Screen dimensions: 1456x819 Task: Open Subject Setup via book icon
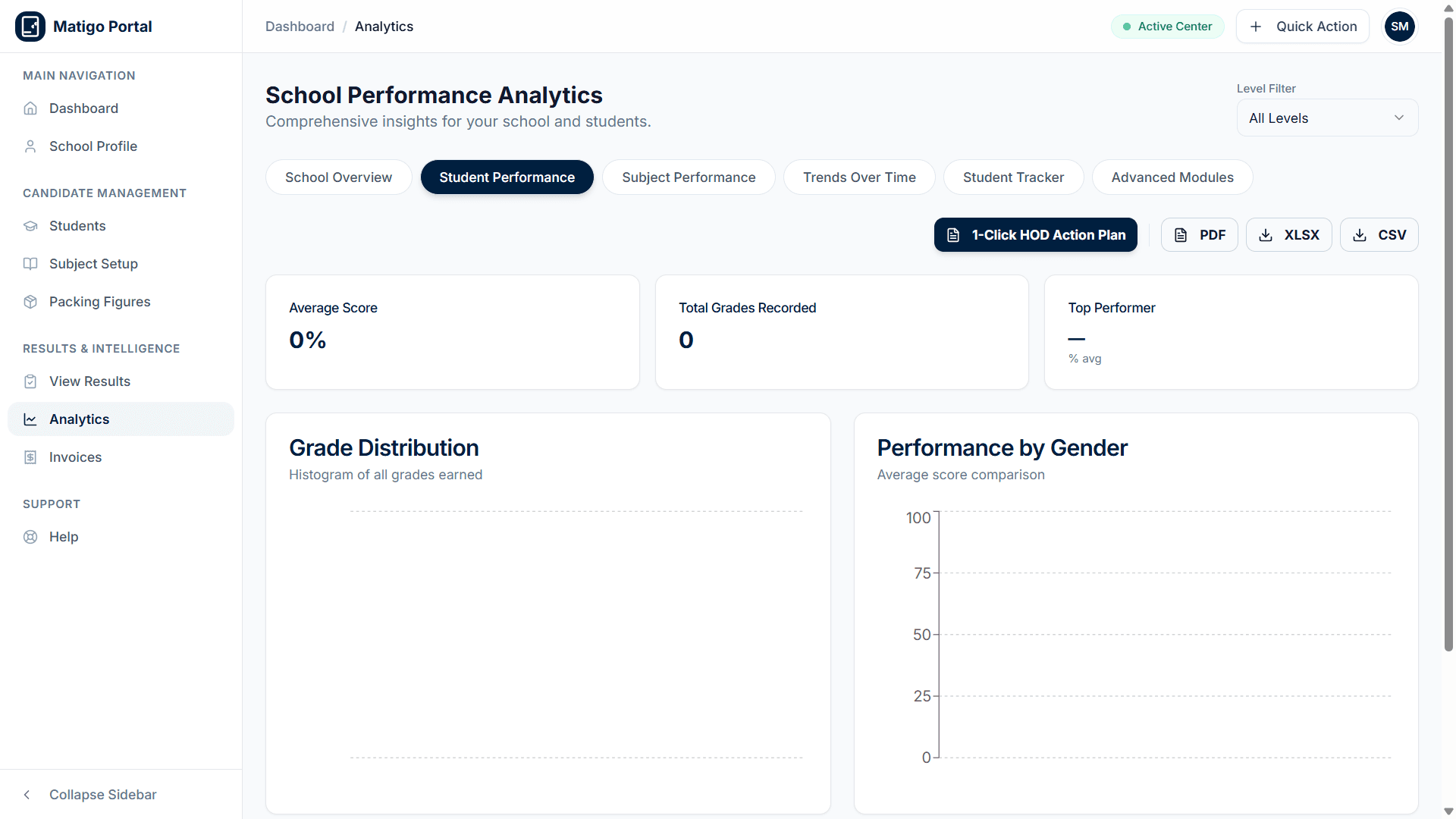[x=30, y=264]
